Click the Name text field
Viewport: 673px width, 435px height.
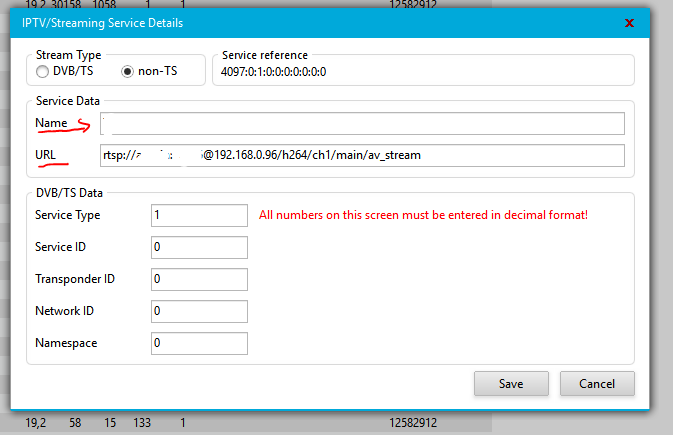click(362, 123)
